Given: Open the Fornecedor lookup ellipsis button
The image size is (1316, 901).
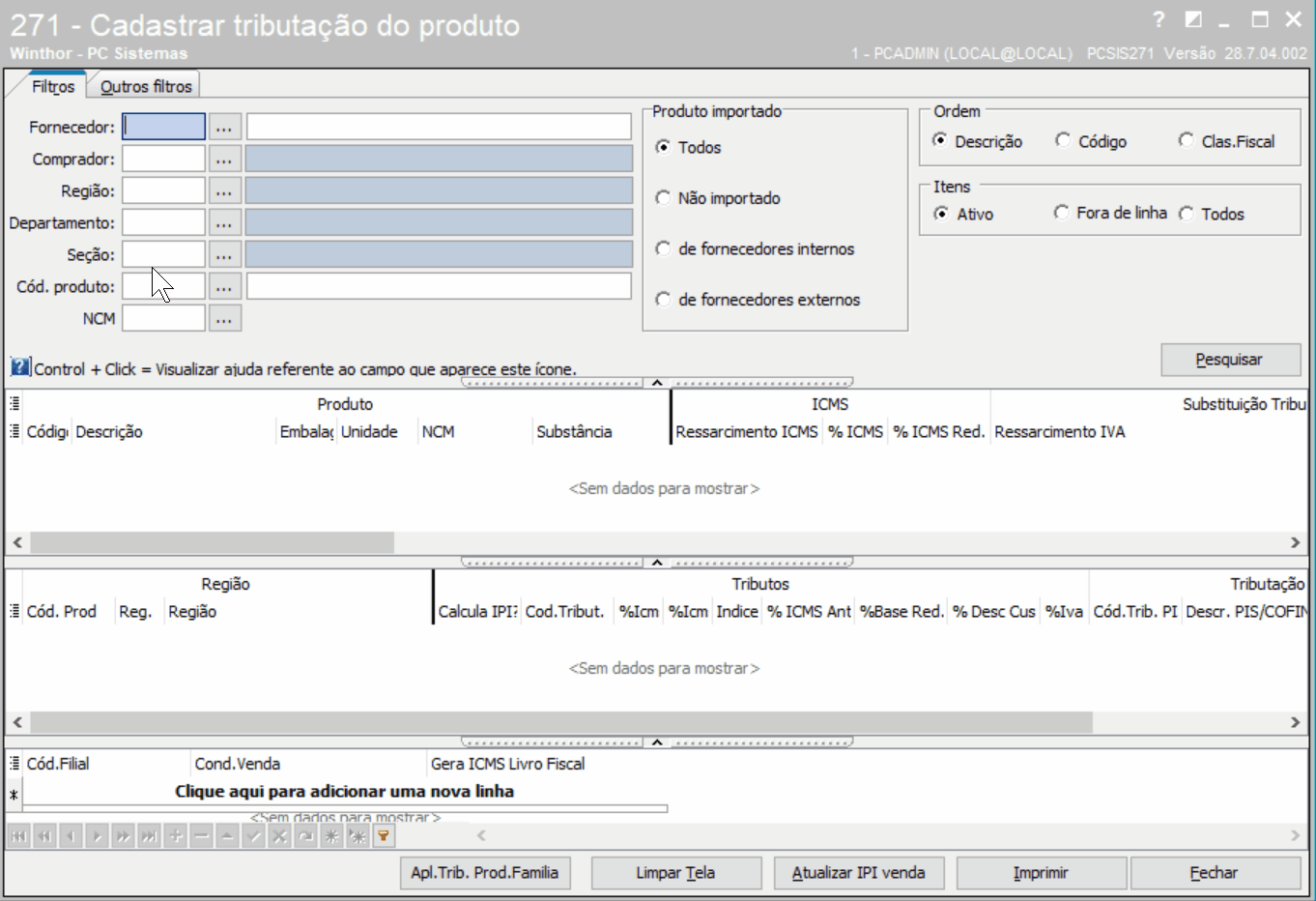Looking at the screenshot, I should (224, 127).
